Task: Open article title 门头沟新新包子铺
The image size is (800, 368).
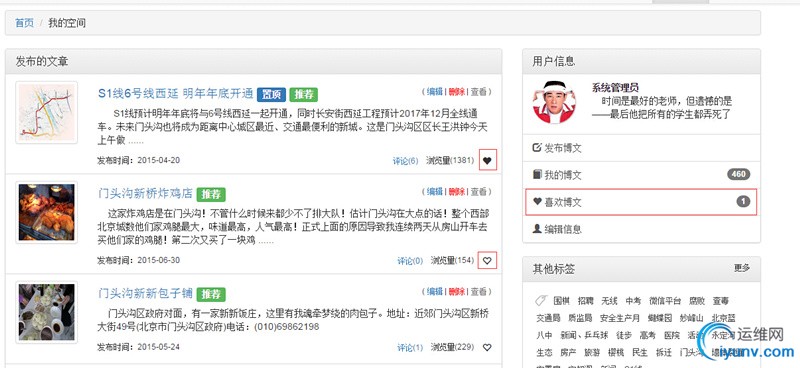Action: pos(145,293)
